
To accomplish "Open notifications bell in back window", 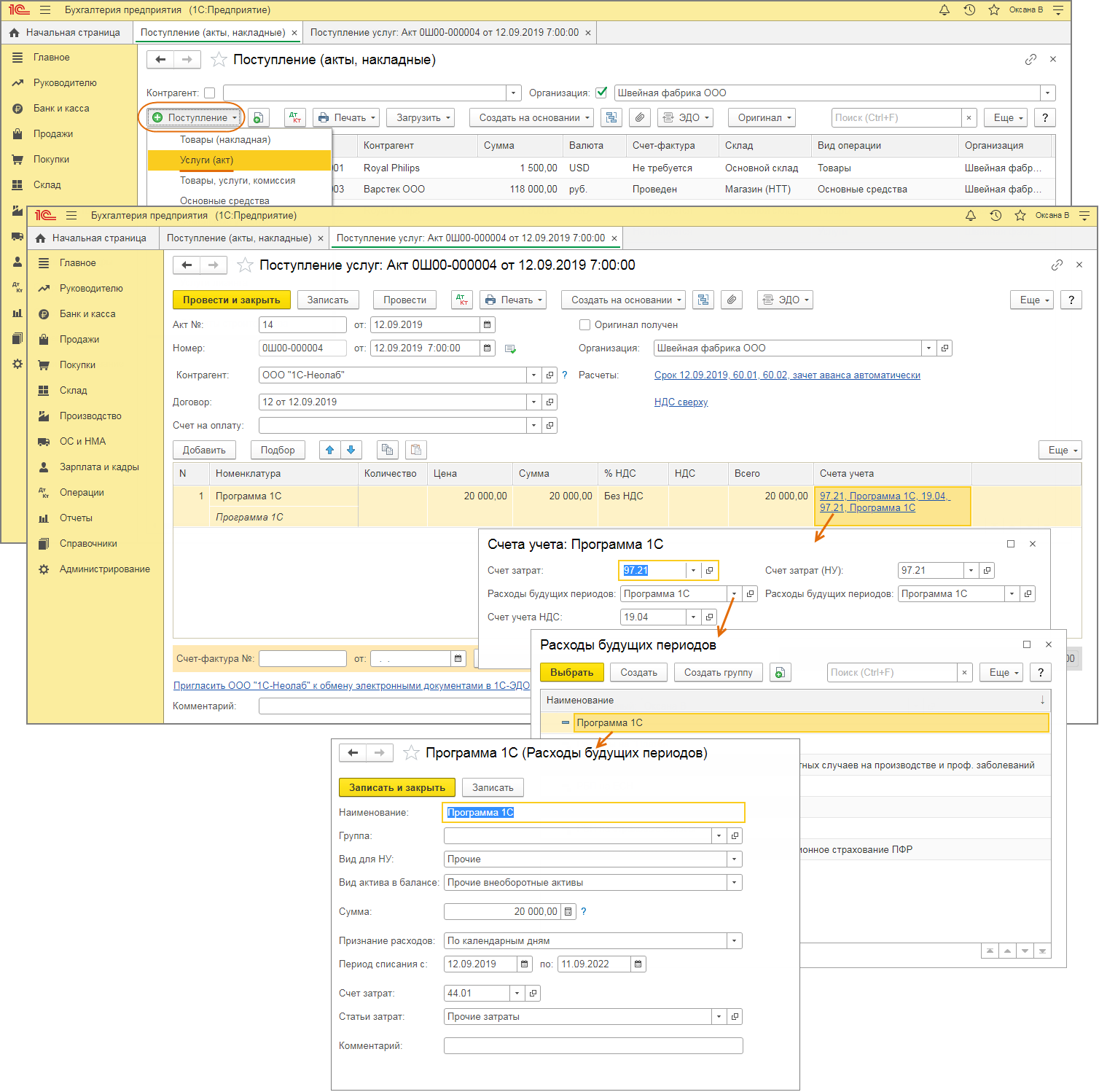I will (x=944, y=10).
